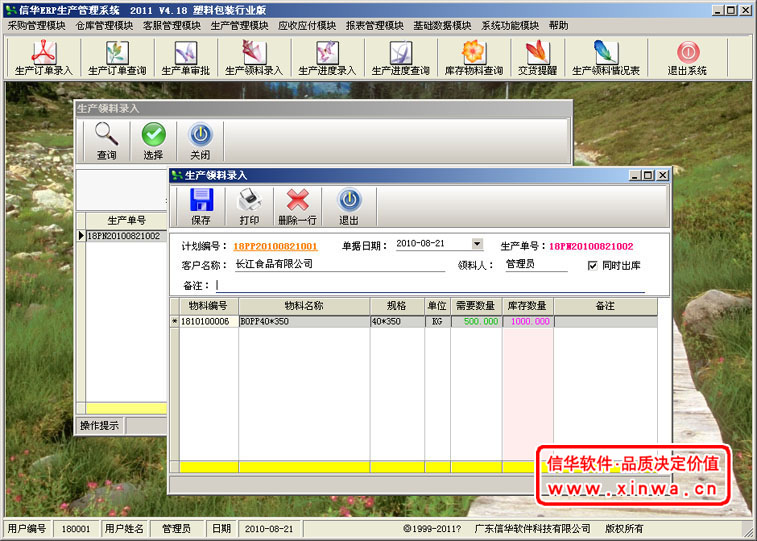Open 生产进度查询 toolbar icon
757x541 pixels.
pos(401,58)
